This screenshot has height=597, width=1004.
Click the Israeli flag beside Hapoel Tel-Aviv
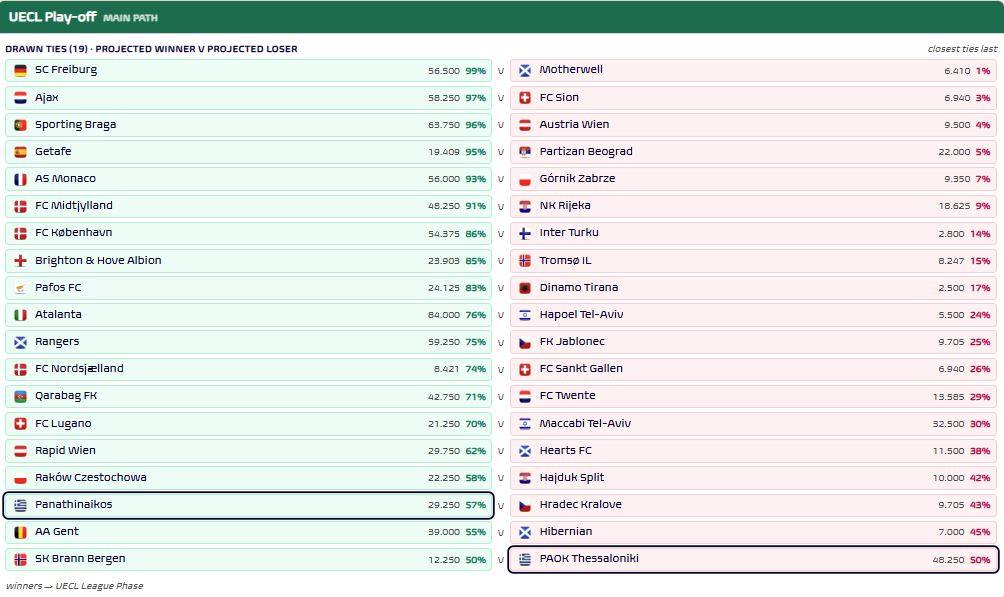point(525,315)
